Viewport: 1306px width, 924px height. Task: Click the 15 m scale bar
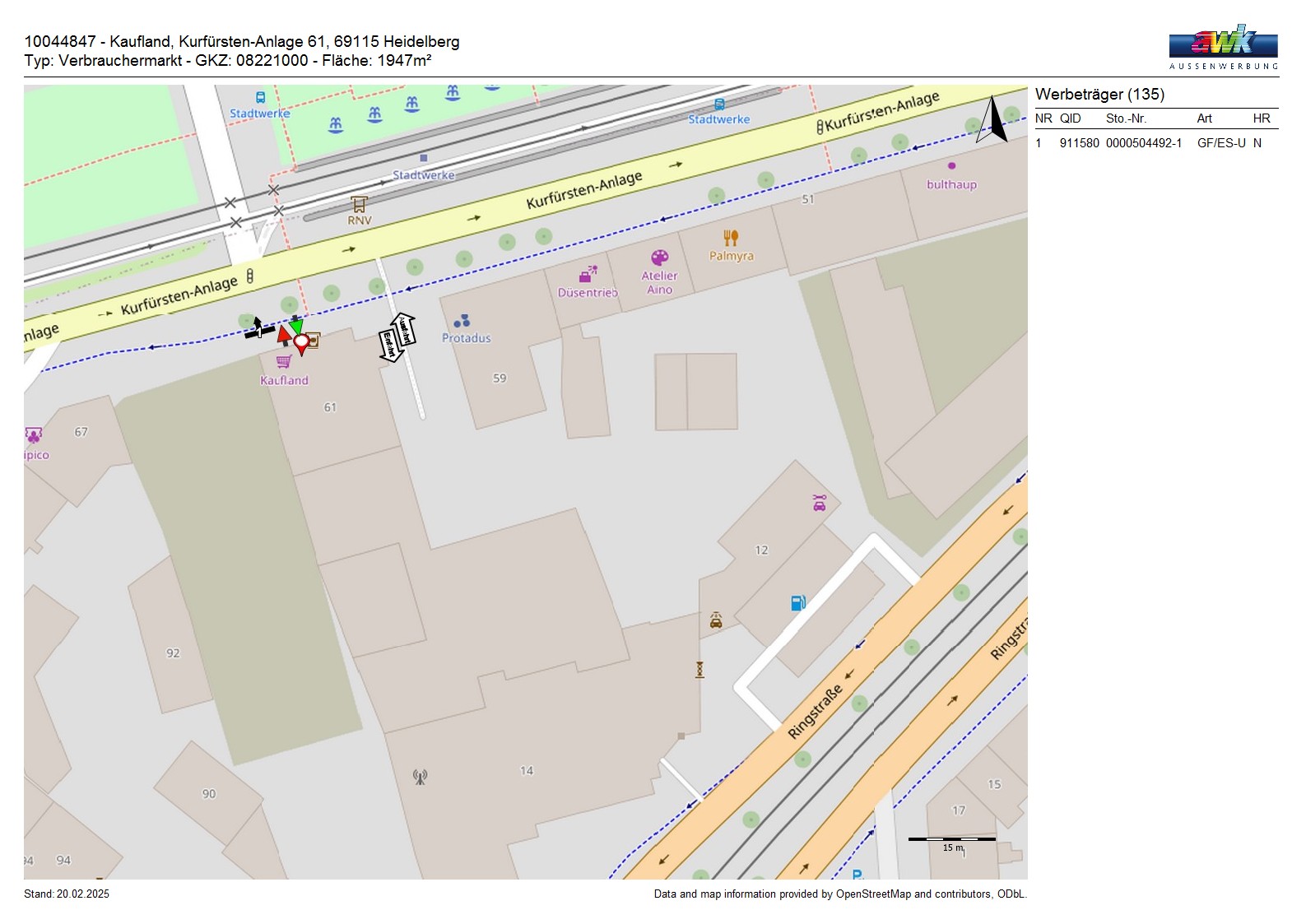(x=951, y=839)
